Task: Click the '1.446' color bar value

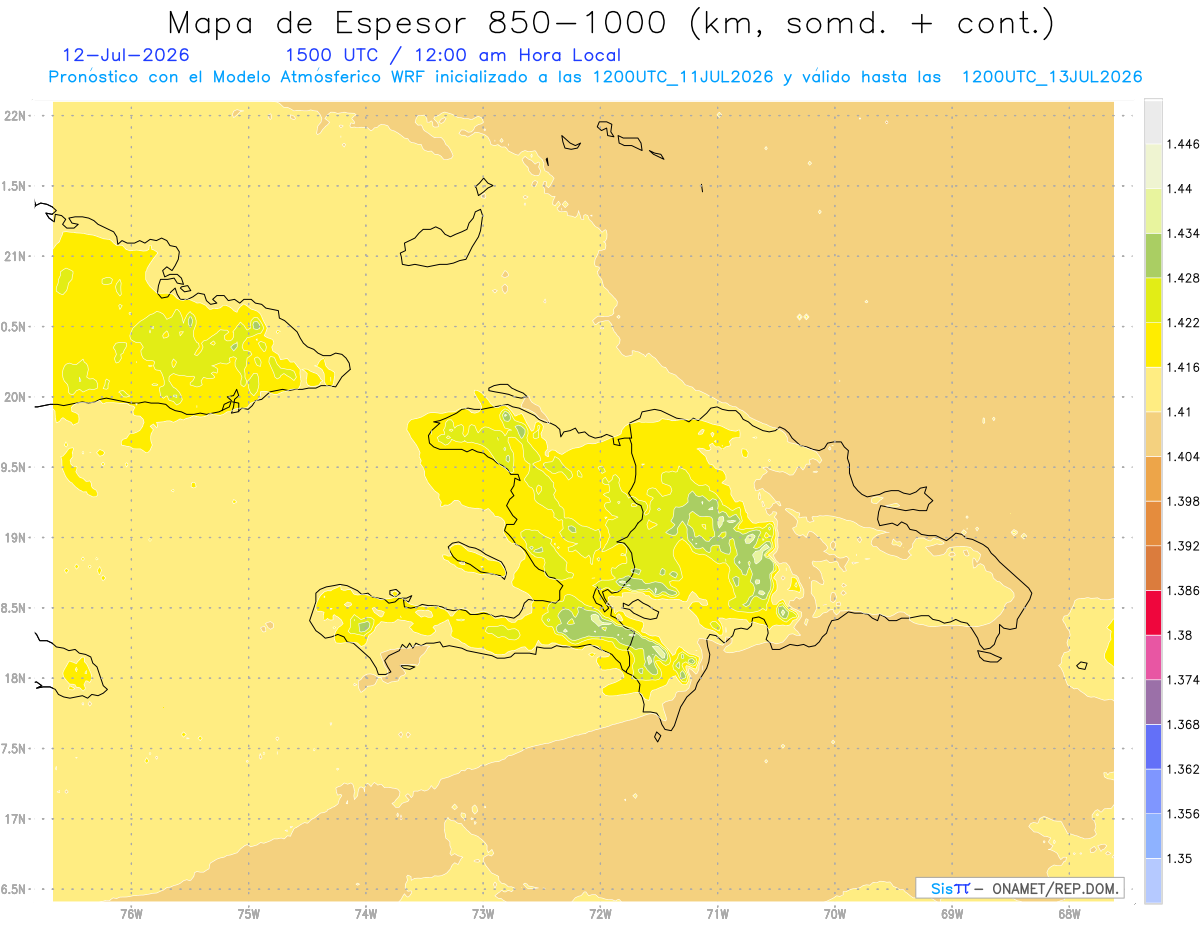Action: 1183,144
